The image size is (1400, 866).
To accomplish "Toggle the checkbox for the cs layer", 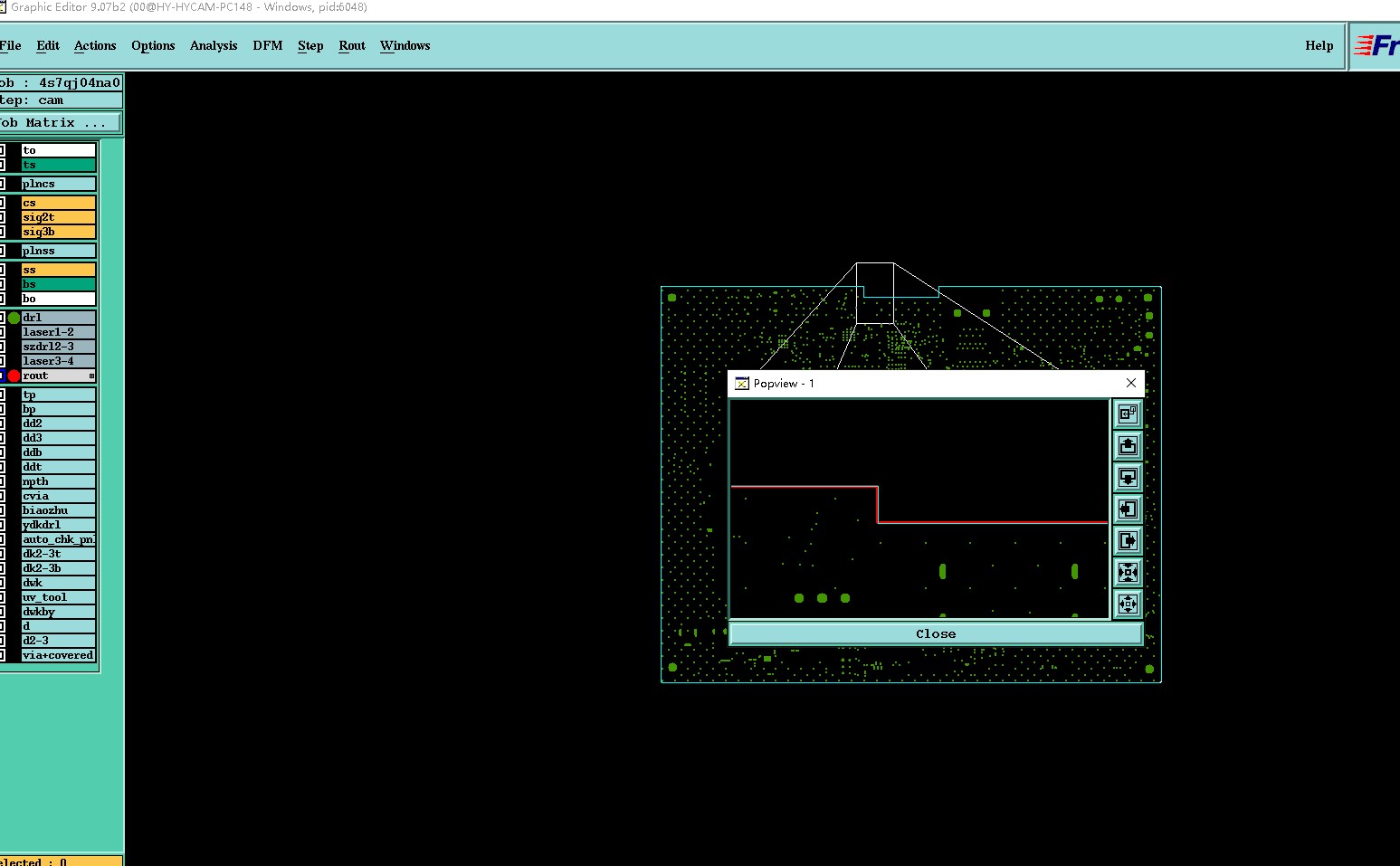I will (x=3, y=203).
